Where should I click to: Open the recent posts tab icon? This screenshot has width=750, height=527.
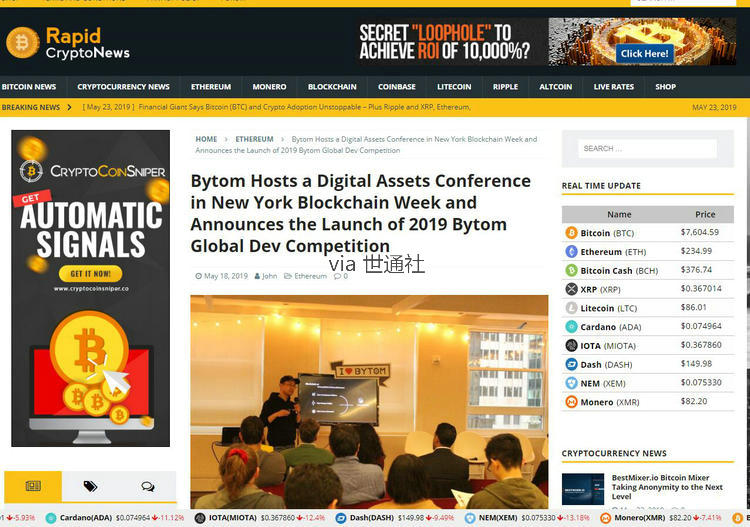33,486
